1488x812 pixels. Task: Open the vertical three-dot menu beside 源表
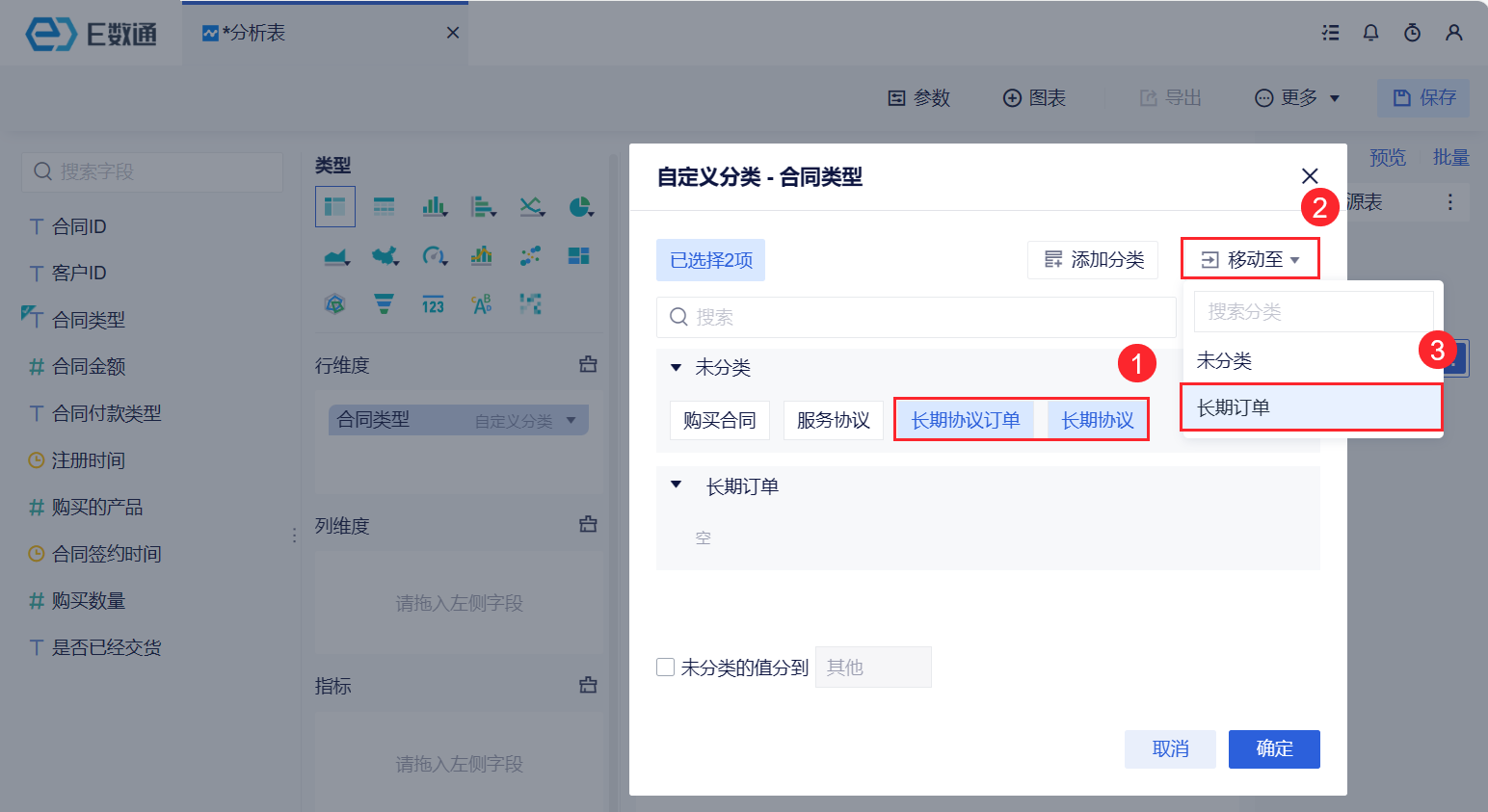[x=1449, y=202]
